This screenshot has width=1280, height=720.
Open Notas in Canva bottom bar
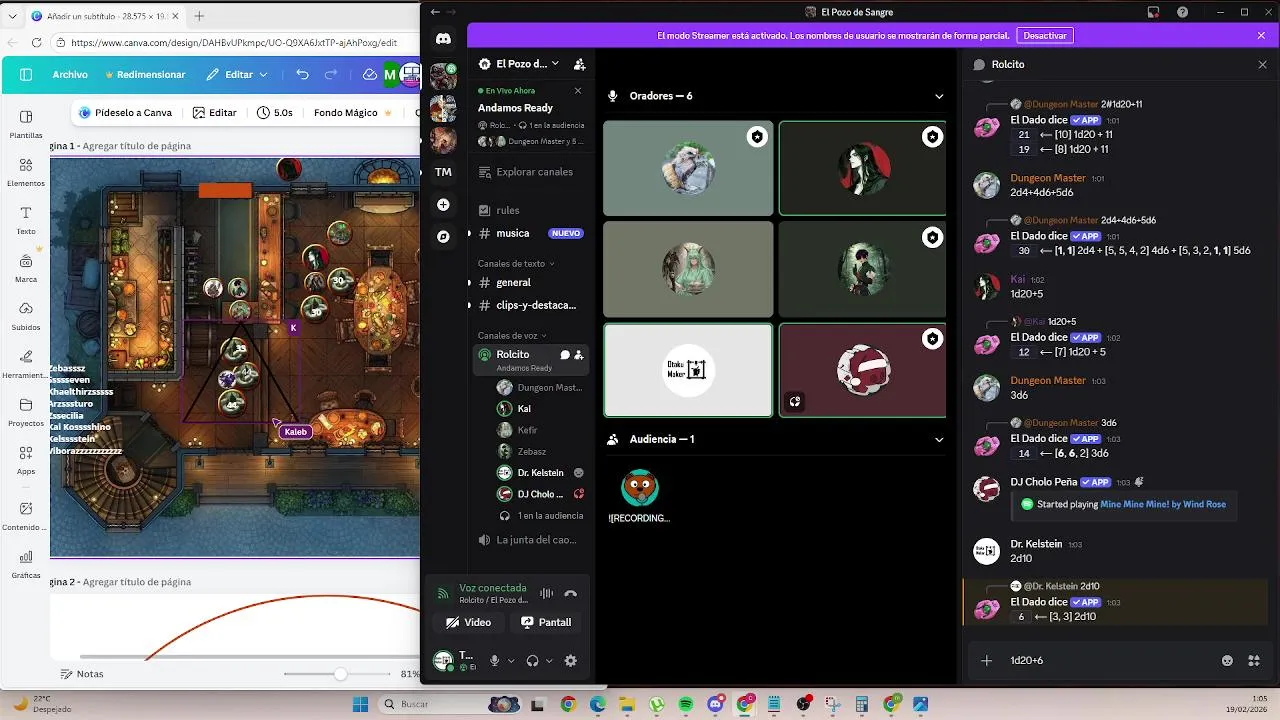(82, 674)
